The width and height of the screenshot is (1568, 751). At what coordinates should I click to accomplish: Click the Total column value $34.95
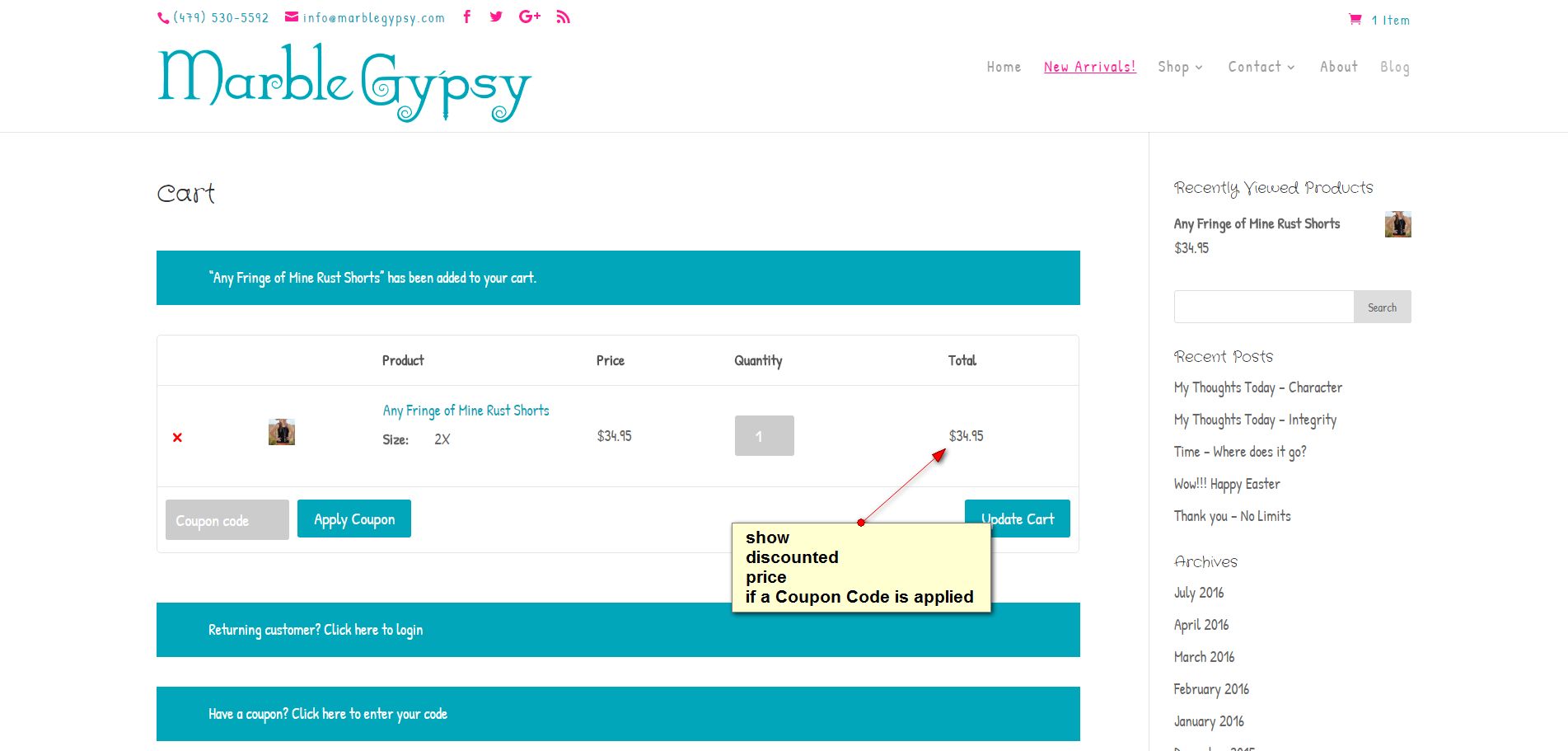(967, 435)
